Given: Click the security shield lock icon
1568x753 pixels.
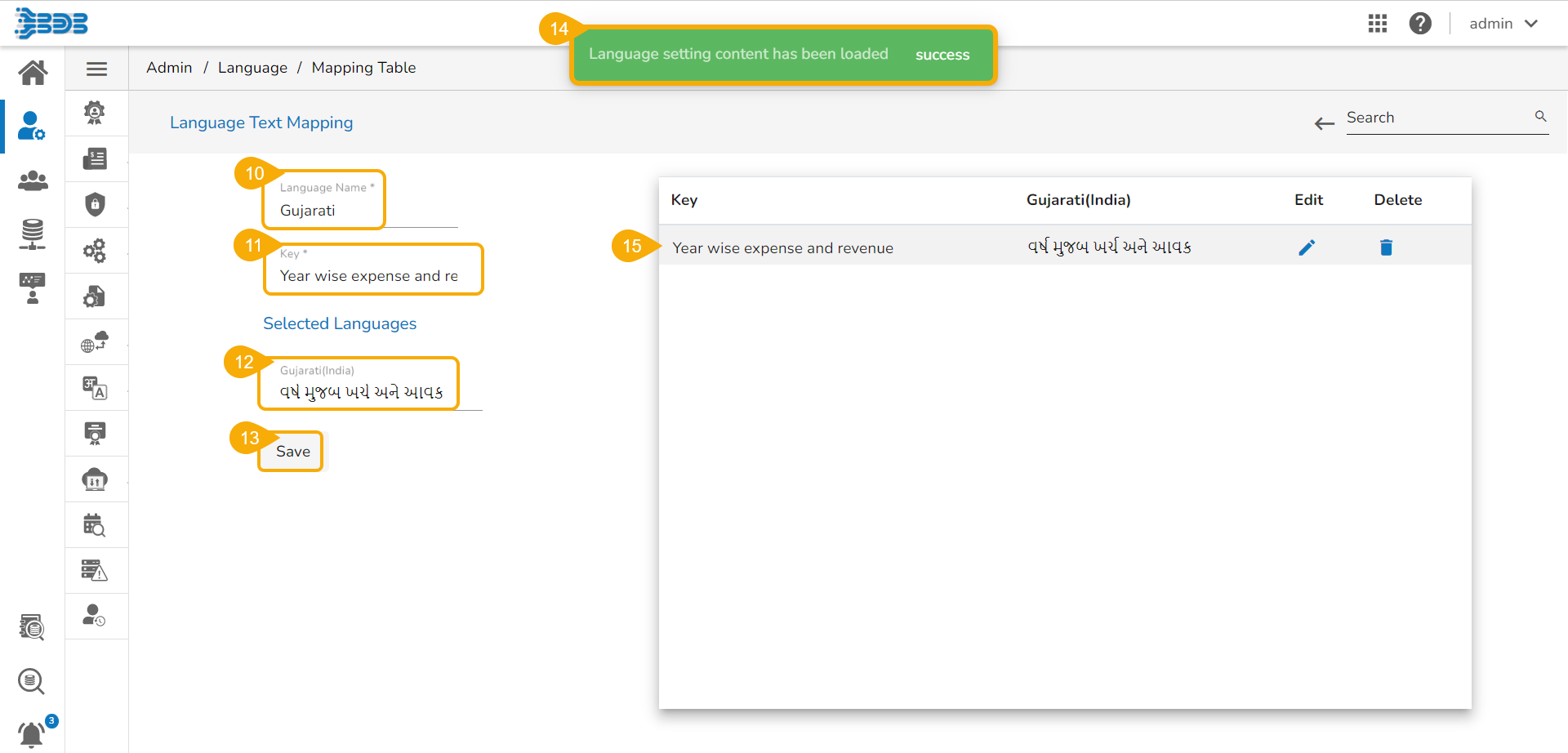Looking at the screenshot, I should [x=96, y=204].
